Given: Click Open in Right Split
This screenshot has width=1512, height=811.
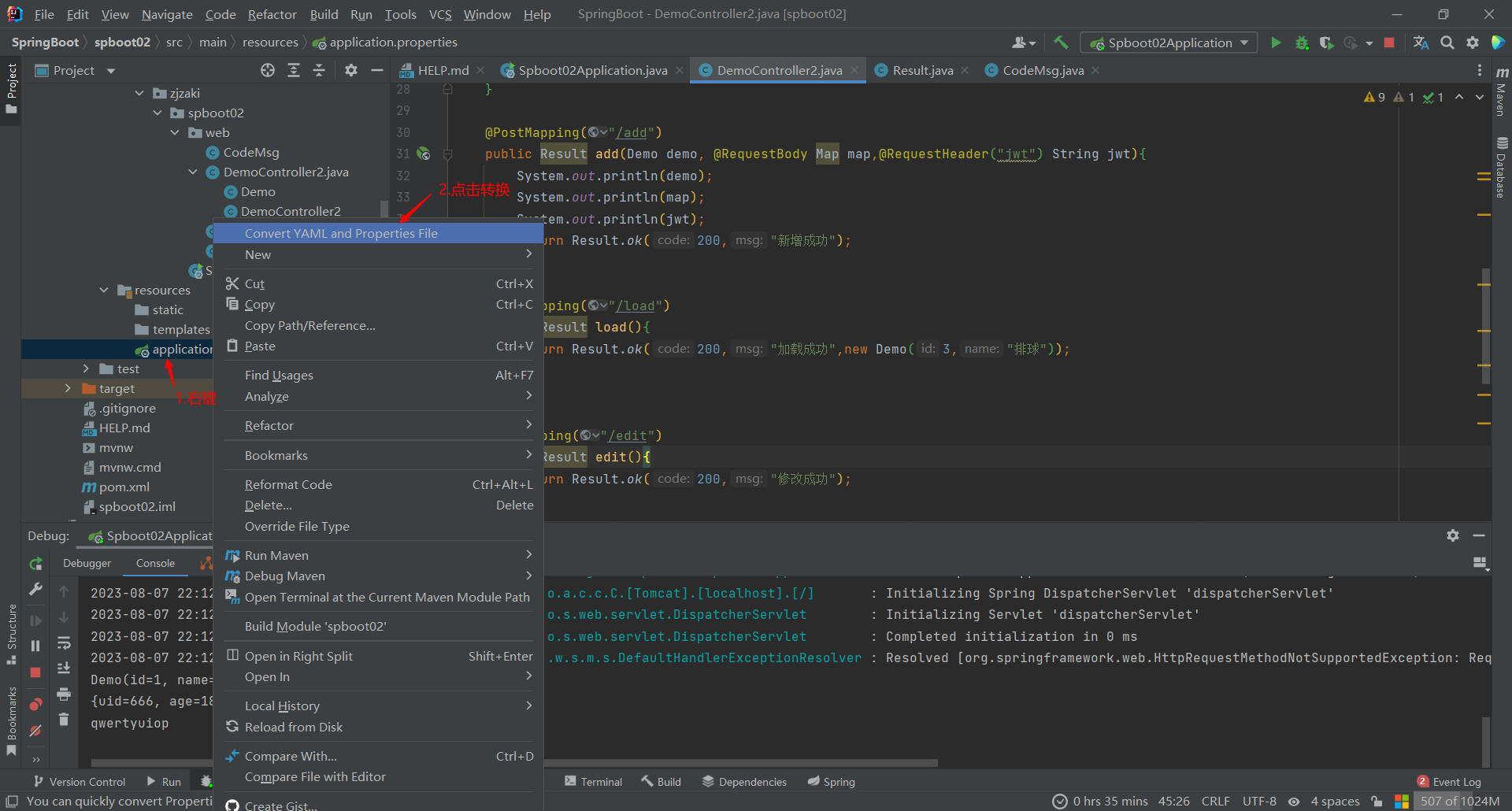Looking at the screenshot, I should [x=378, y=656].
